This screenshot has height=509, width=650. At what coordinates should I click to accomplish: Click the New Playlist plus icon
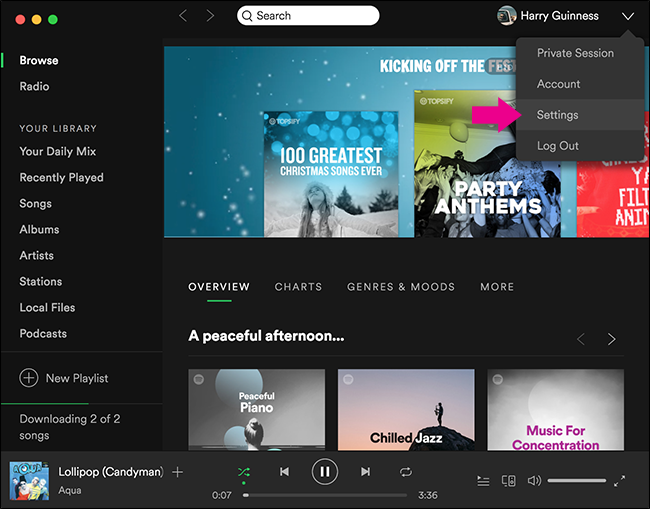coord(29,378)
